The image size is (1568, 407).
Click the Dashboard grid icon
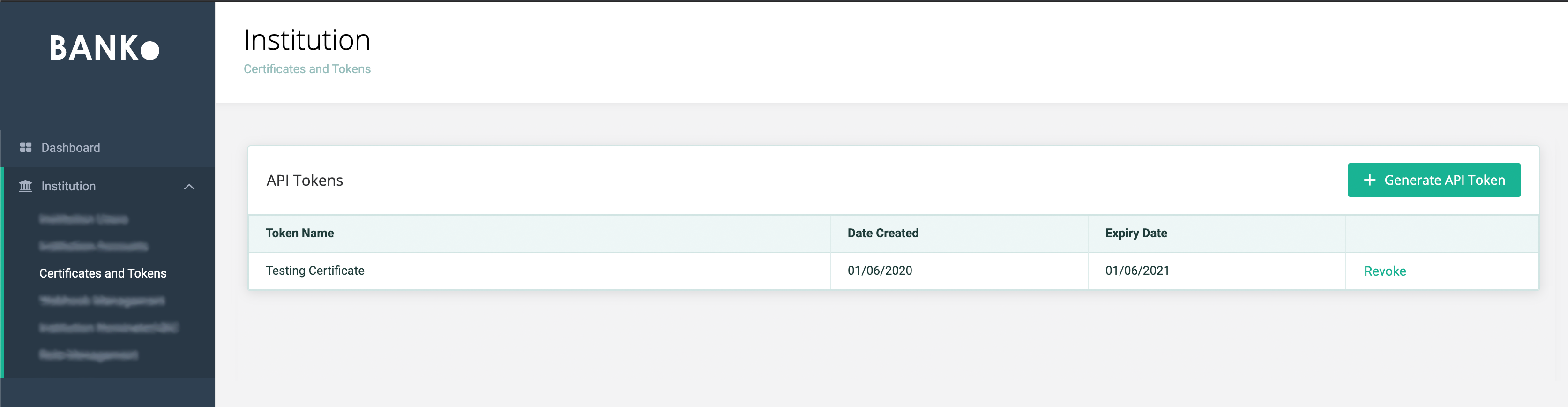pyautogui.click(x=26, y=147)
